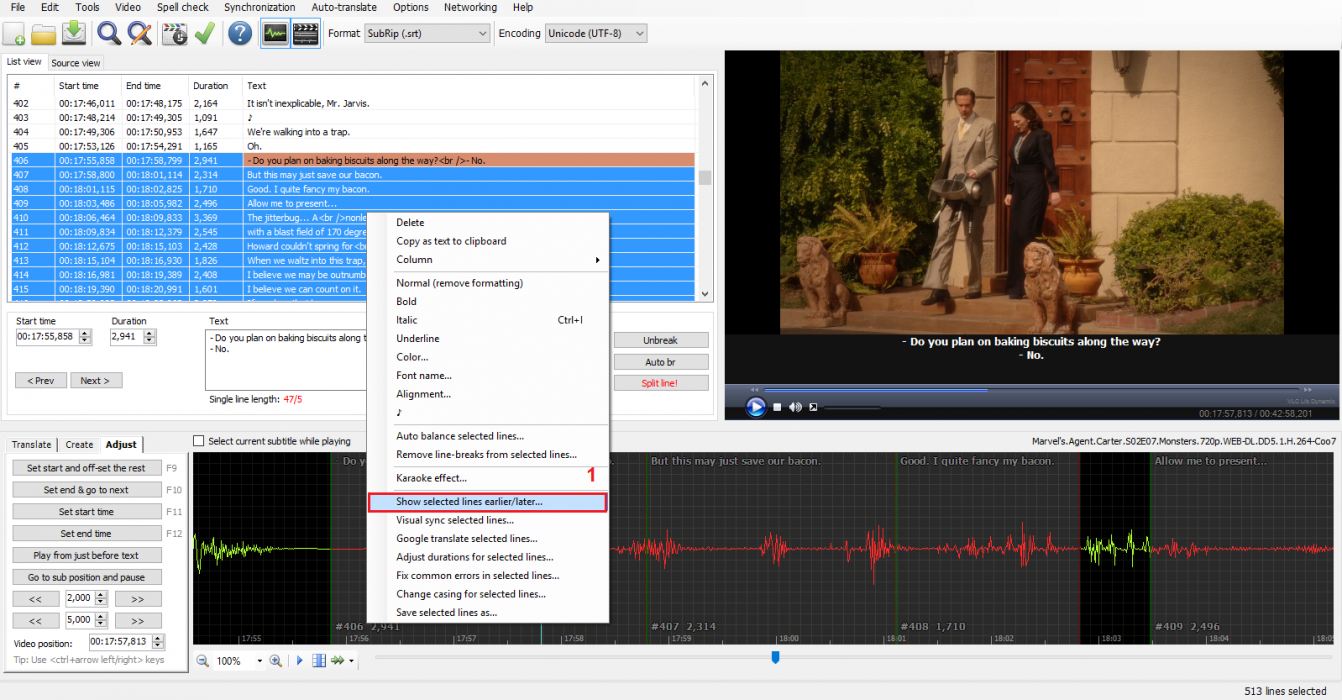This screenshot has height=700, width=1342.
Task: Expand the Encoding Unicode dropdown
Action: (x=596, y=34)
